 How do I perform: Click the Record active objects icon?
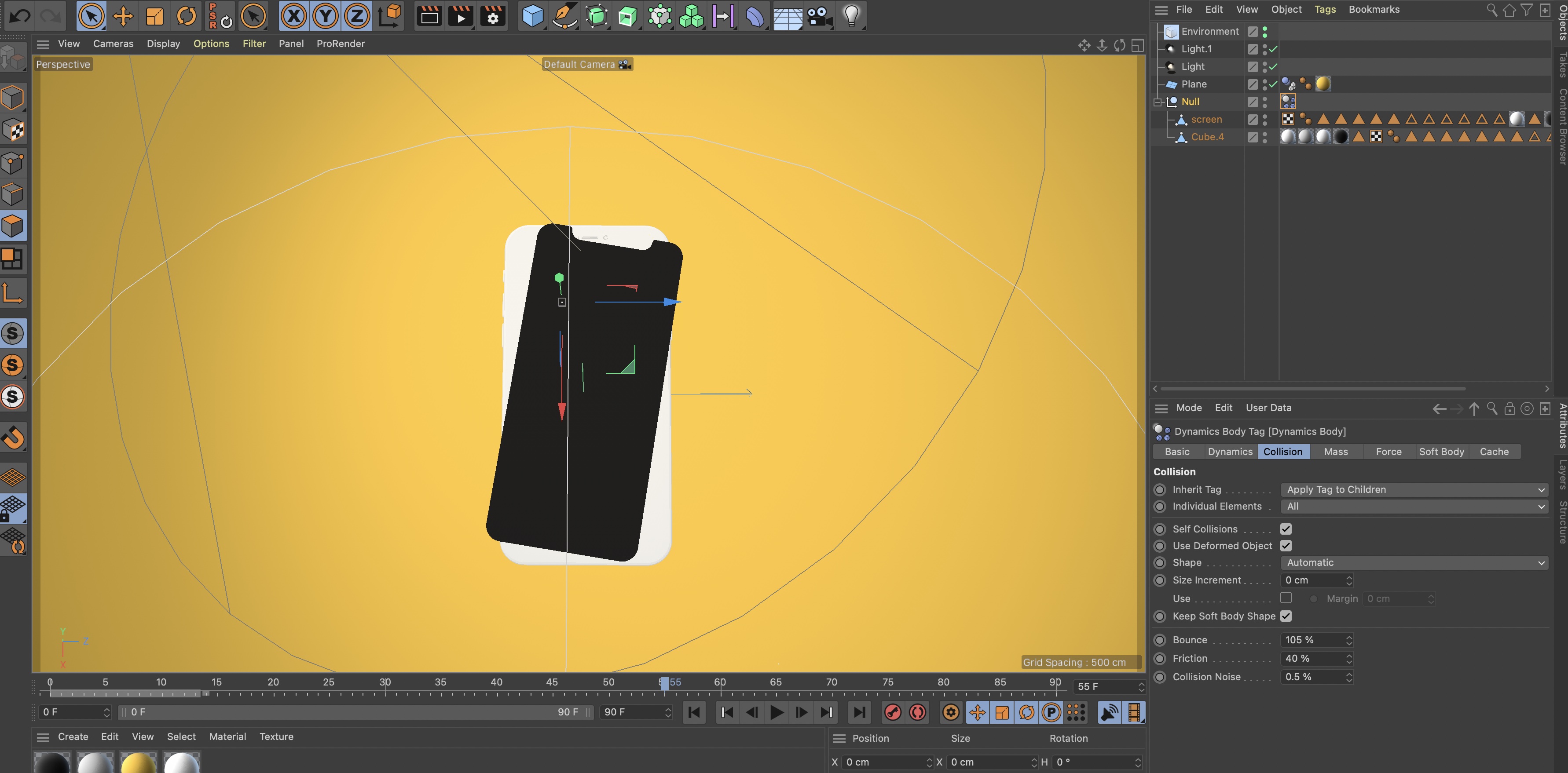893,712
